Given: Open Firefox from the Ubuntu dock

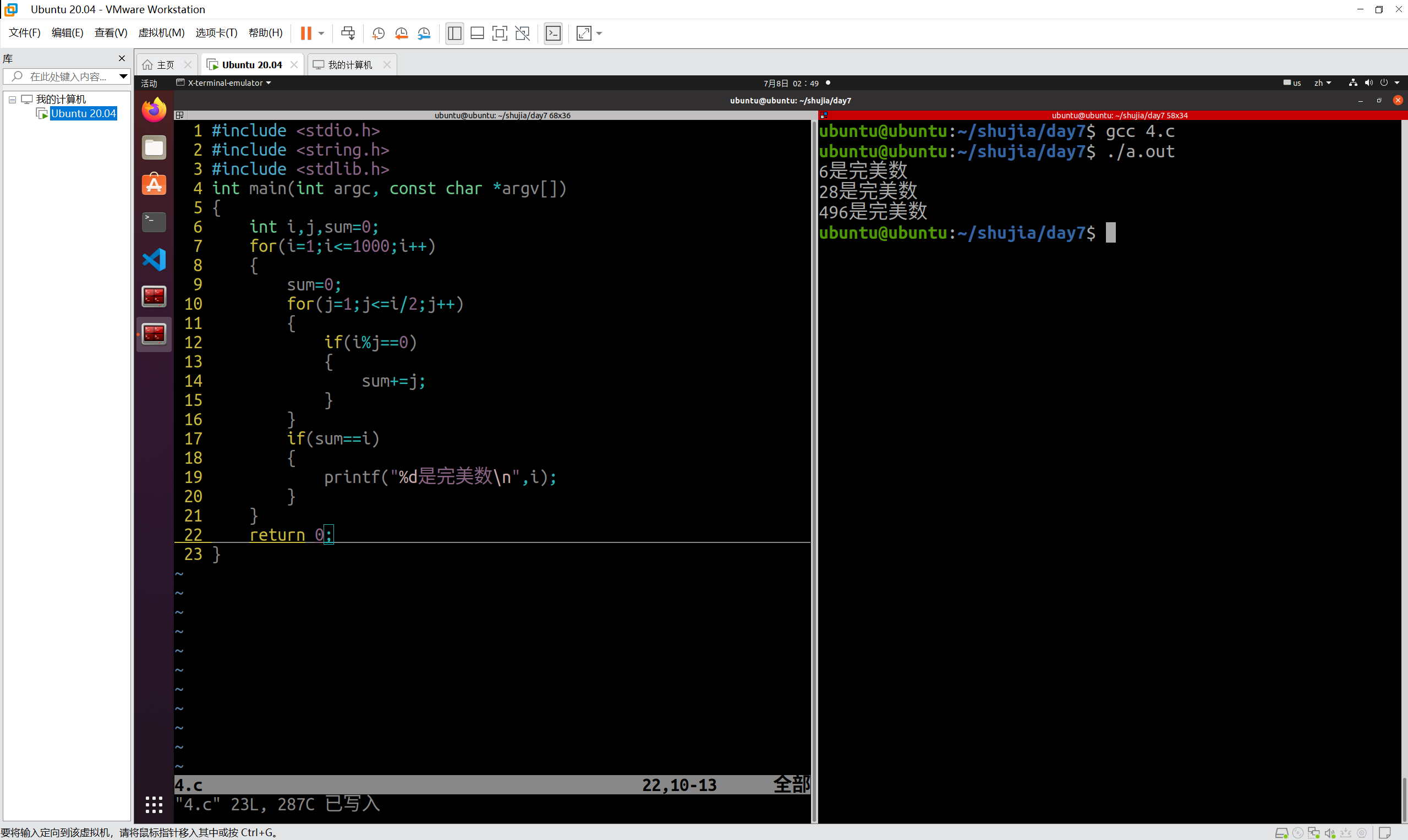Looking at the screenshot, I should (x=154, y=109).
